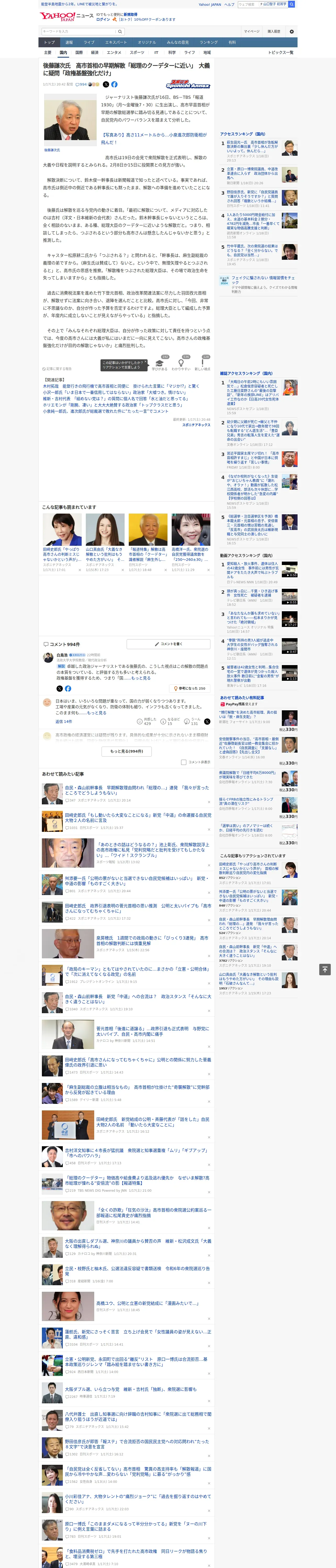
Task: Select the スポーツ category tab
Action: (x=137, y=52)
